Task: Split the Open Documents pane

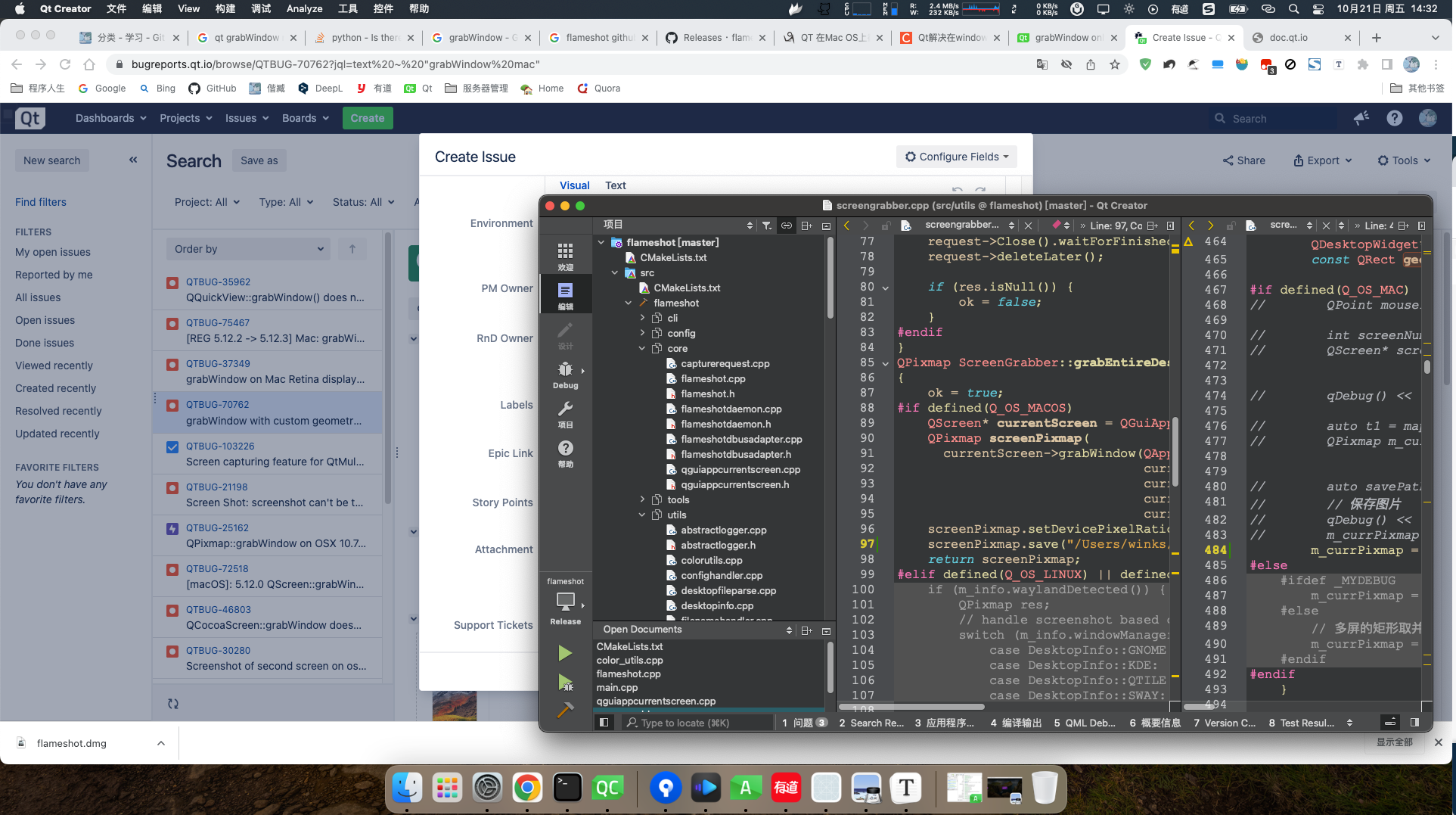Action: click(806, 630)
